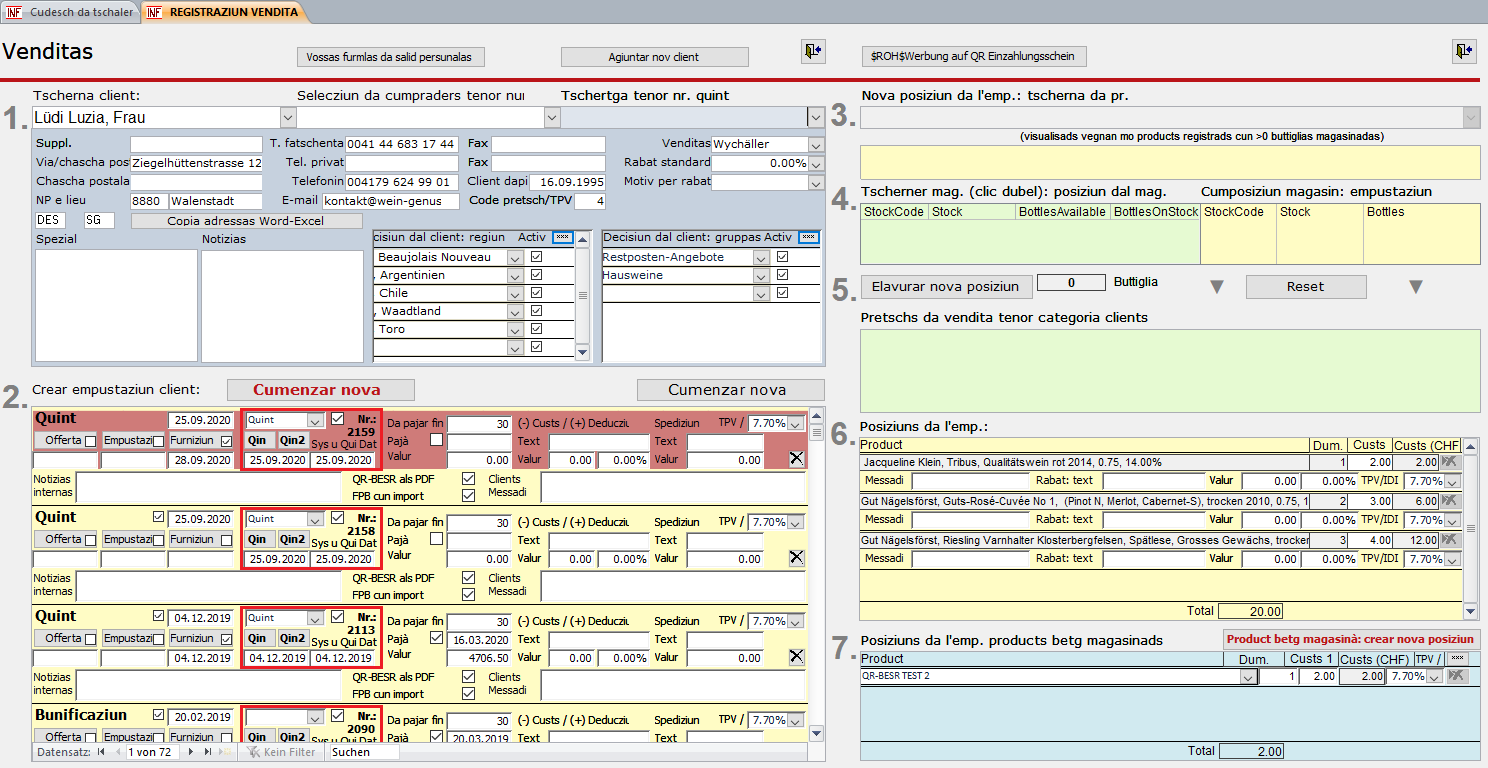Image resolution: width=1488 pixels, height=768 pixels.
Task: Delete order Nr. 2159 with the X icon
Action: tap(796, 459)
